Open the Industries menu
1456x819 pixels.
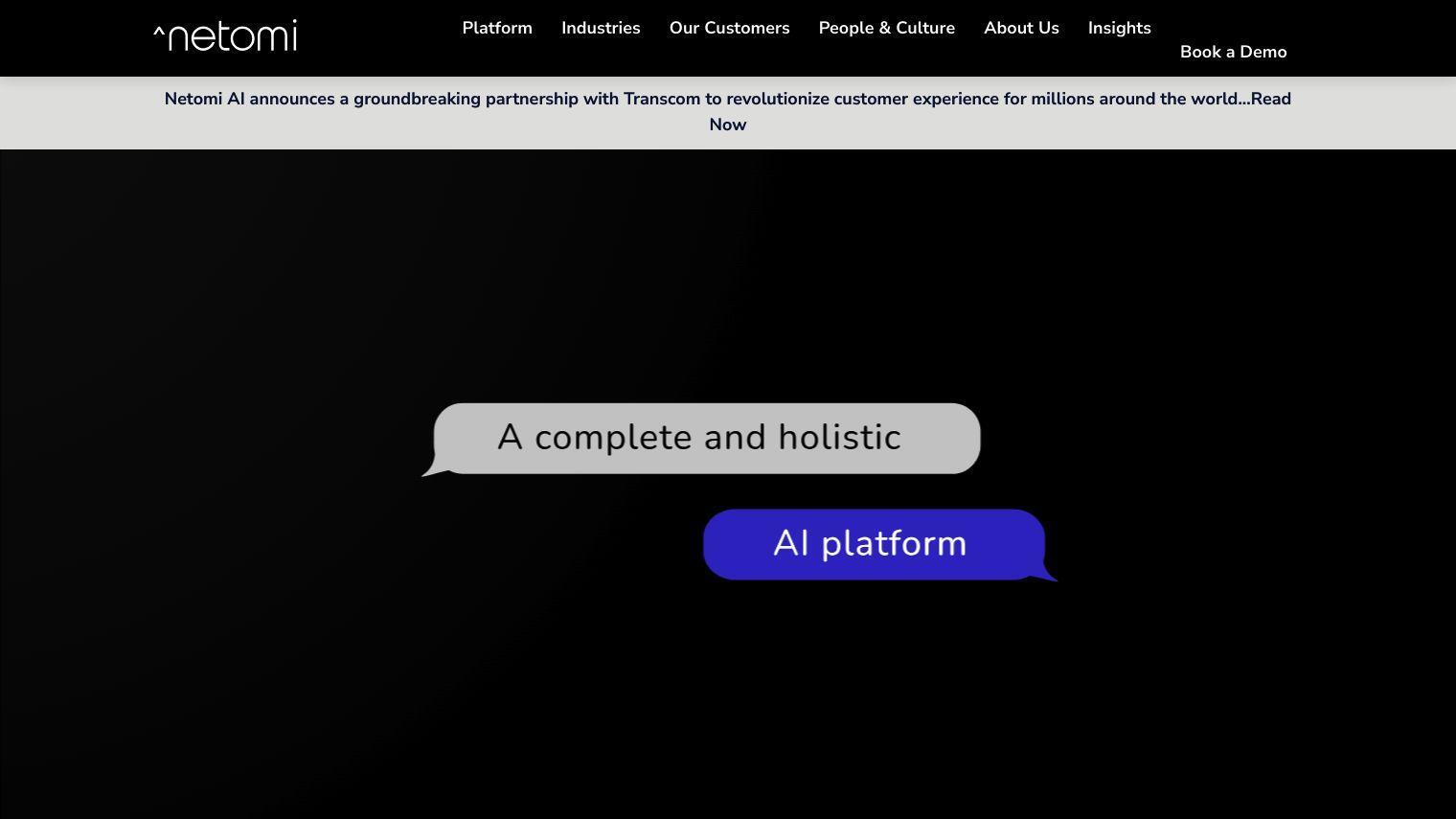point(601,28)
